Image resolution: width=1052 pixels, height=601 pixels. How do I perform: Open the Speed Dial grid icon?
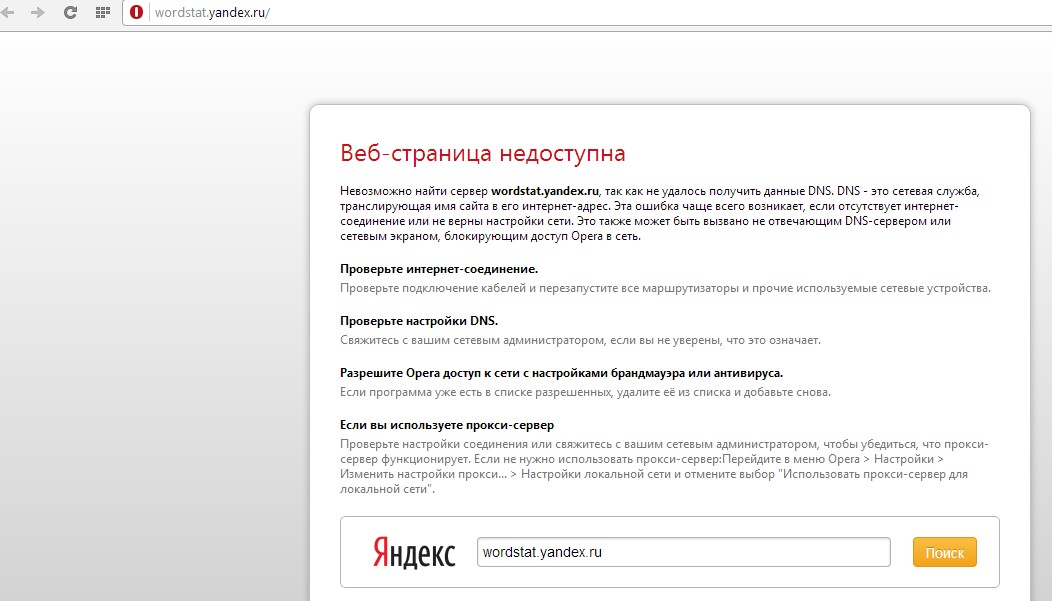[x=103, y=12]
